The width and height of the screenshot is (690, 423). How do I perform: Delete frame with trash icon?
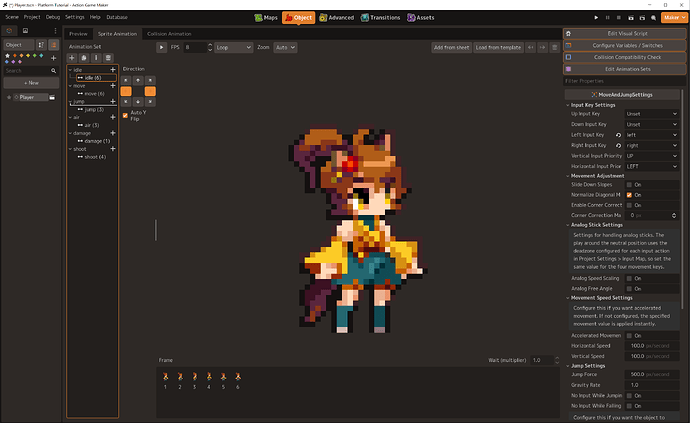[x=554, y=47]
